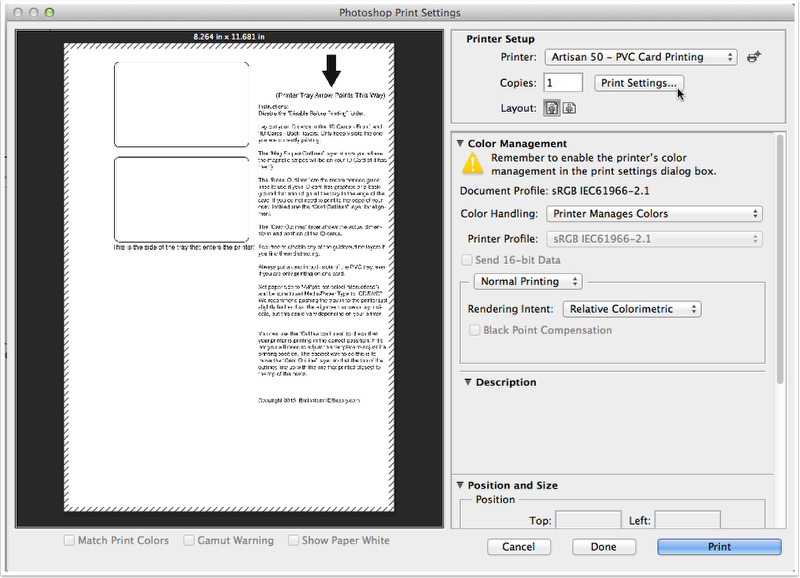Click the settings panel vertical scrollbar

[x=780, y=259]
